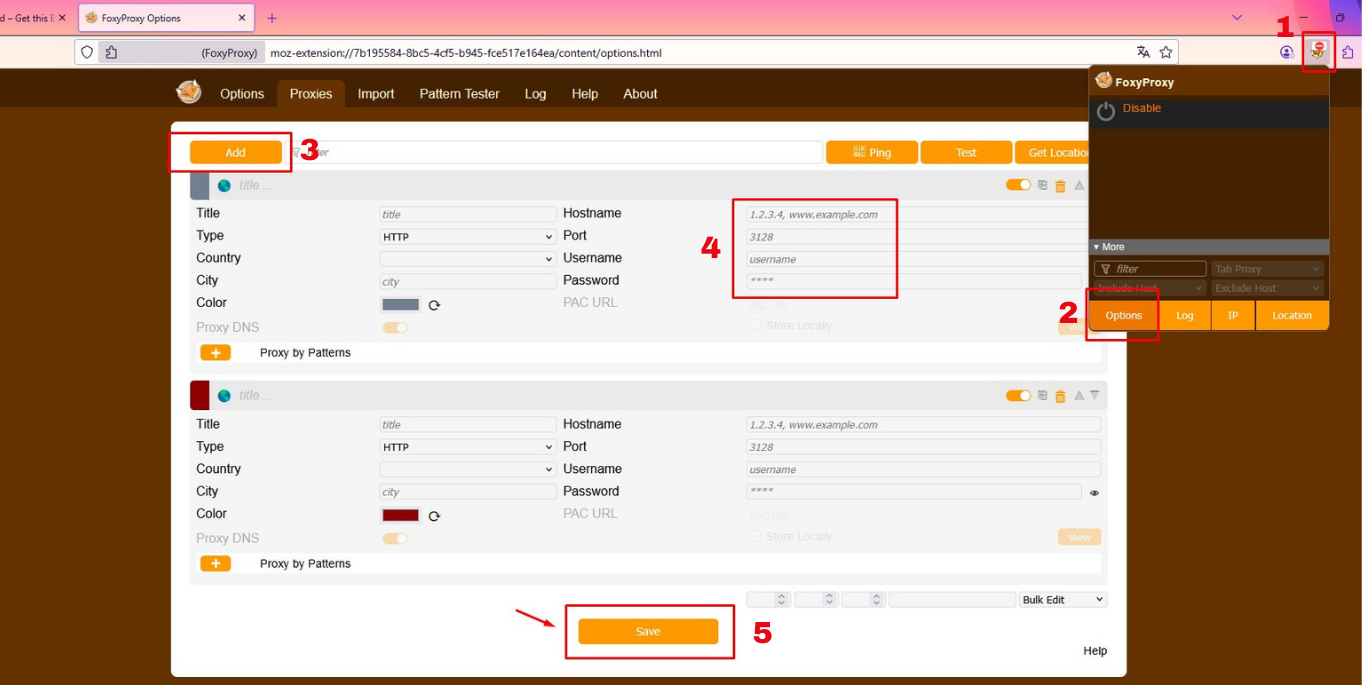
Task: Click the filter field in FoxyProxy popup
Action: (x=1150, y=269)
